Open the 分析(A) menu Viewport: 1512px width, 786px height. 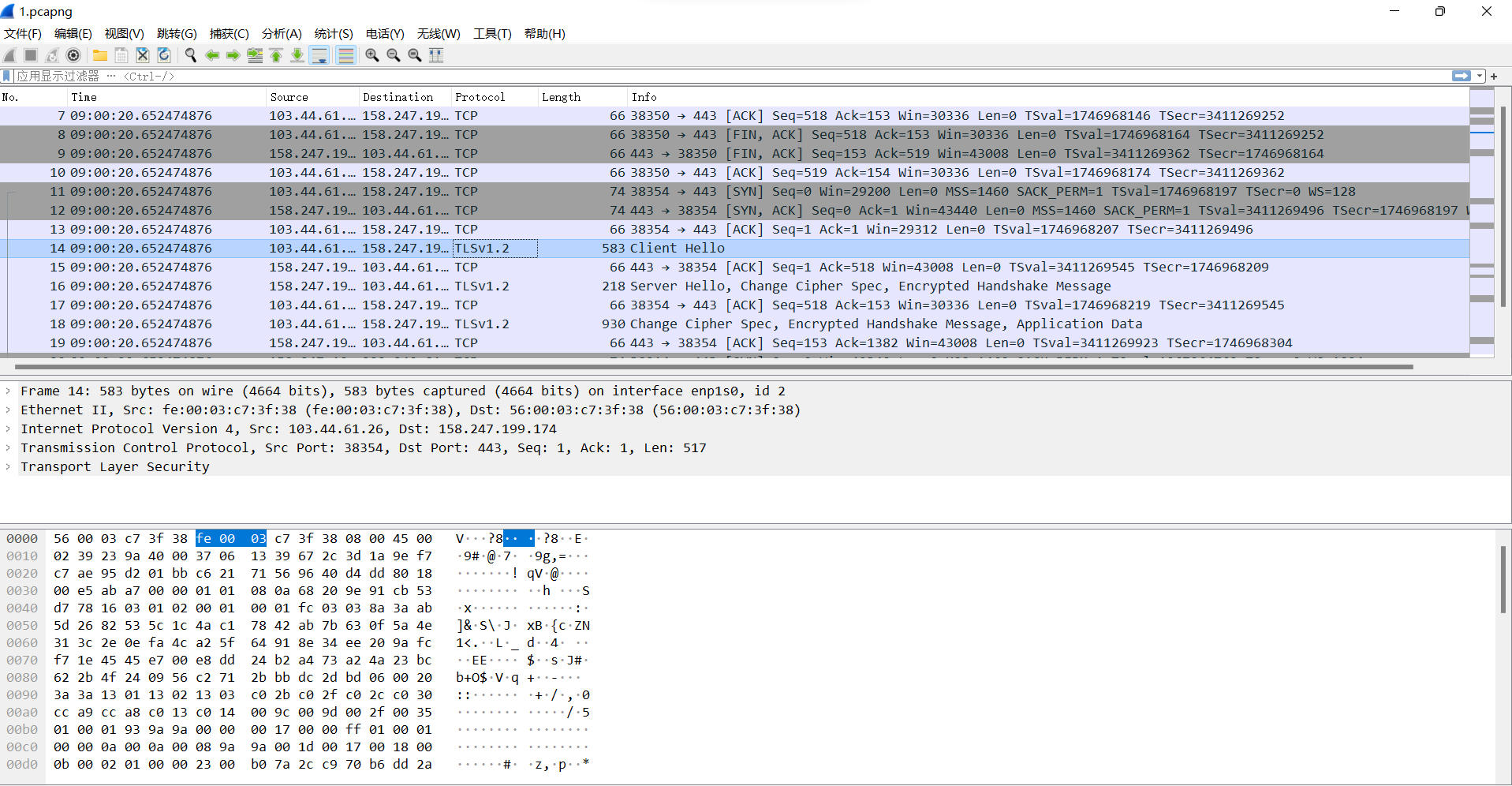(x=282, y=34)
